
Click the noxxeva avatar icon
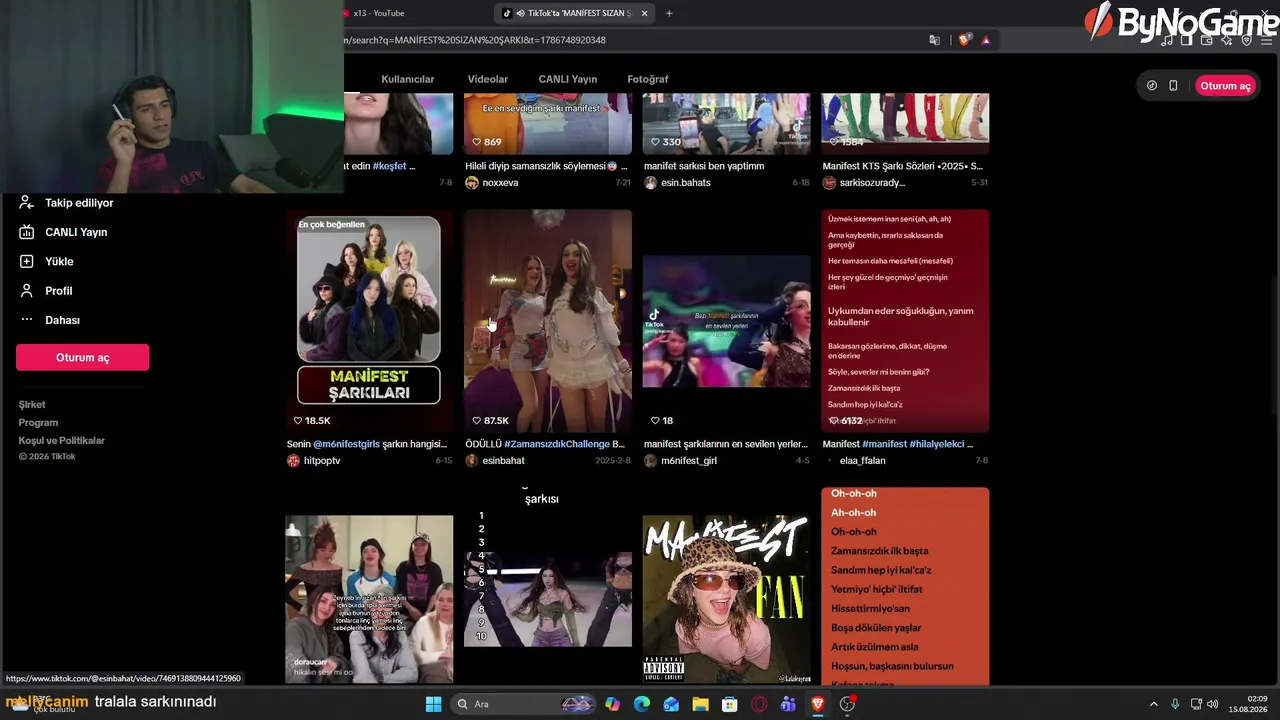472,183
